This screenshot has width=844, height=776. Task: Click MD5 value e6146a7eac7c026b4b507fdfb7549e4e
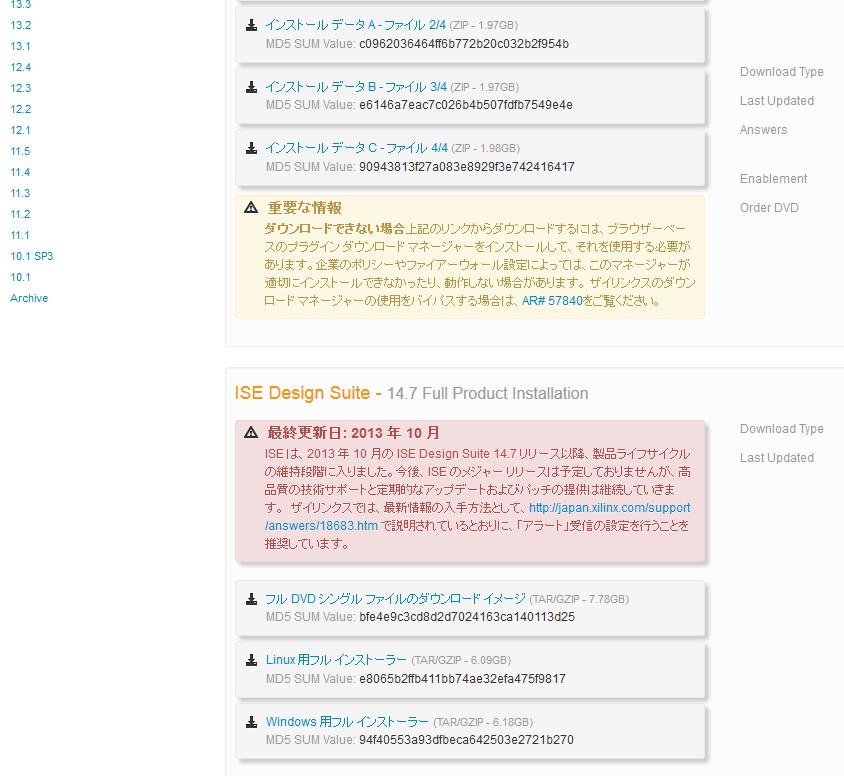(466, 105)
